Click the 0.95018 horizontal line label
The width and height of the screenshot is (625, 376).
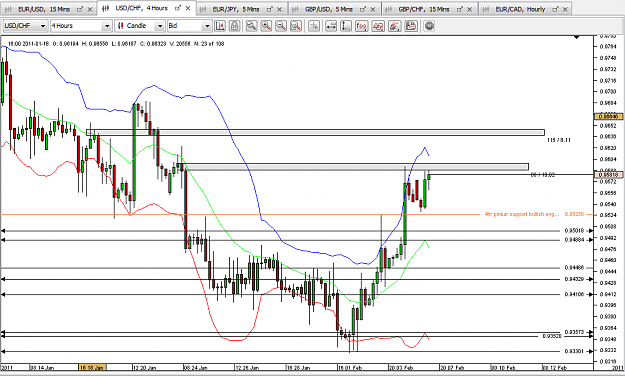(x=574, y=230)
